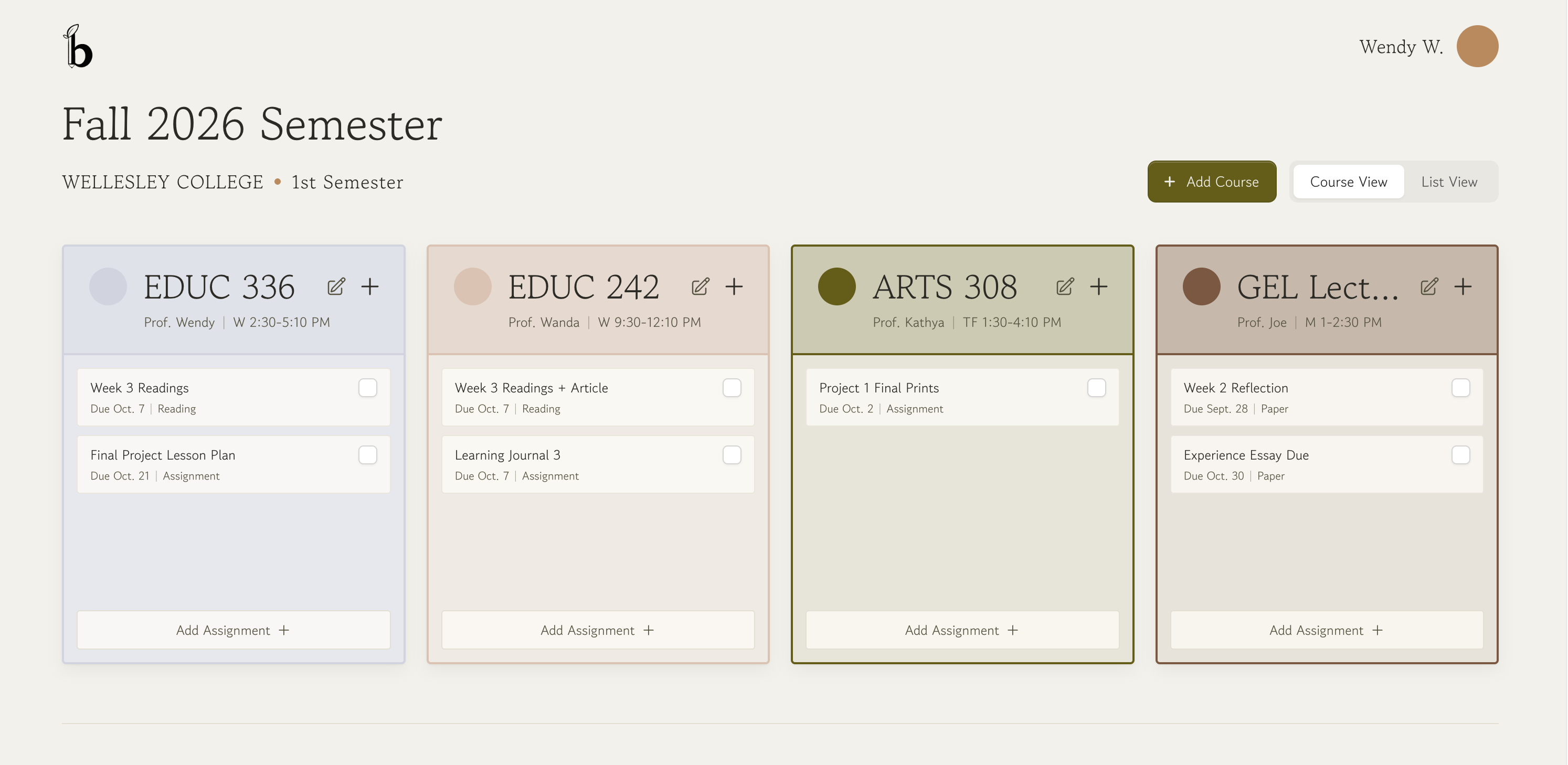Click Prof. Wanda instructor text
Image resolution: width=1568 pixels, height=765 pixels.
544,323
